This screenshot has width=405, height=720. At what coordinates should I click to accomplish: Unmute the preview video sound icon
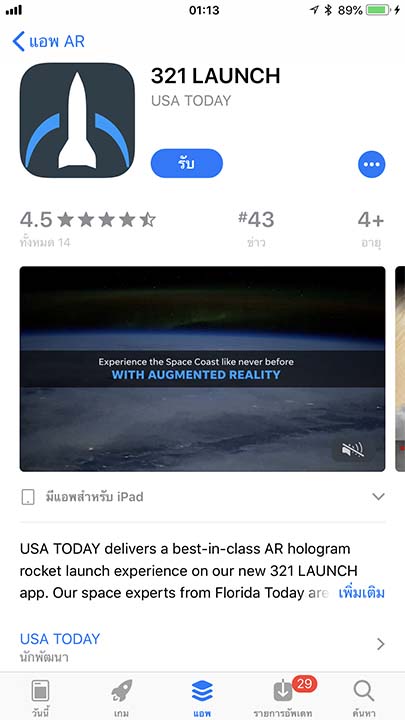coord(353,450)
